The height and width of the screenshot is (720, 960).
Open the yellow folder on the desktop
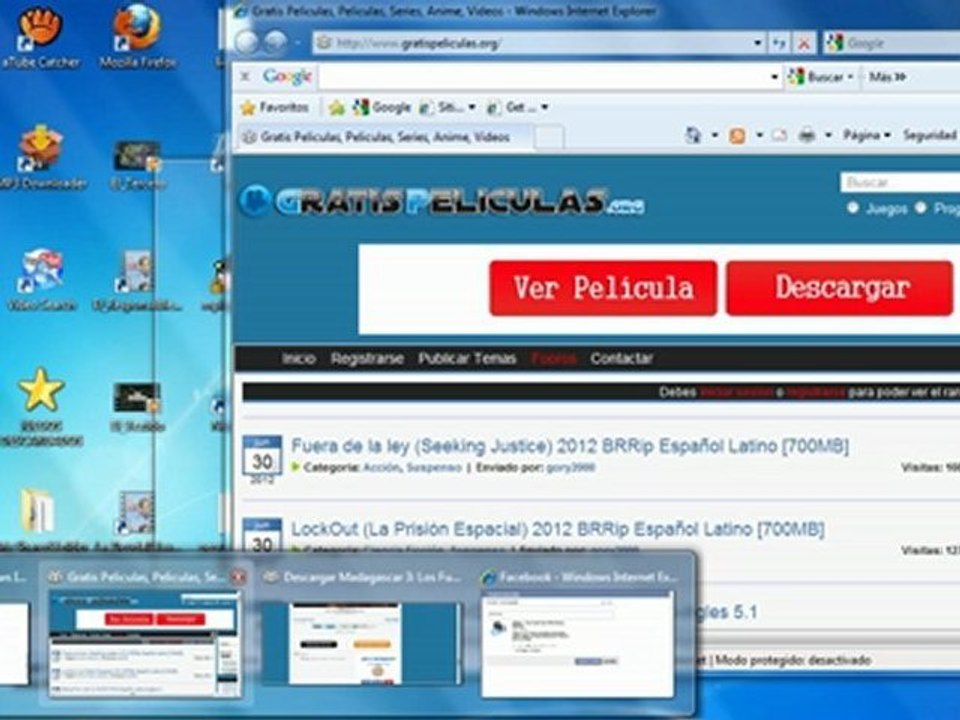(x=38, y=511)
